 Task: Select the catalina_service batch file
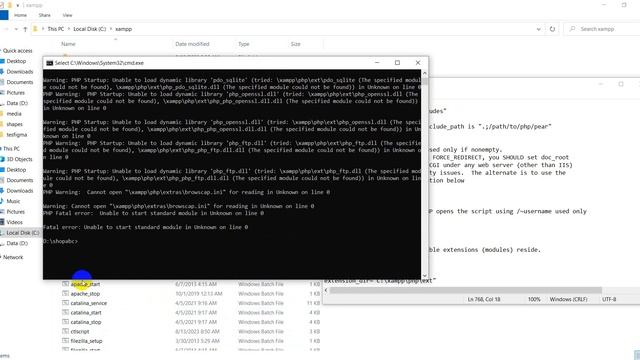(89, 303)
